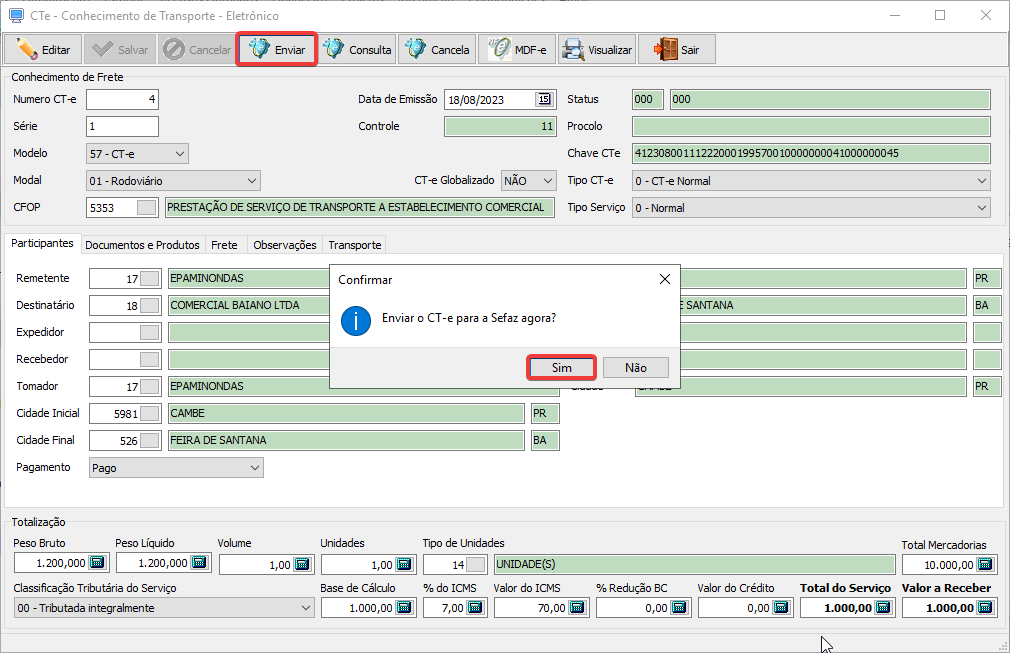
Task: Switch to Documentos e Produtos tab
Action: pyautogui.click(x=142, y=245)
